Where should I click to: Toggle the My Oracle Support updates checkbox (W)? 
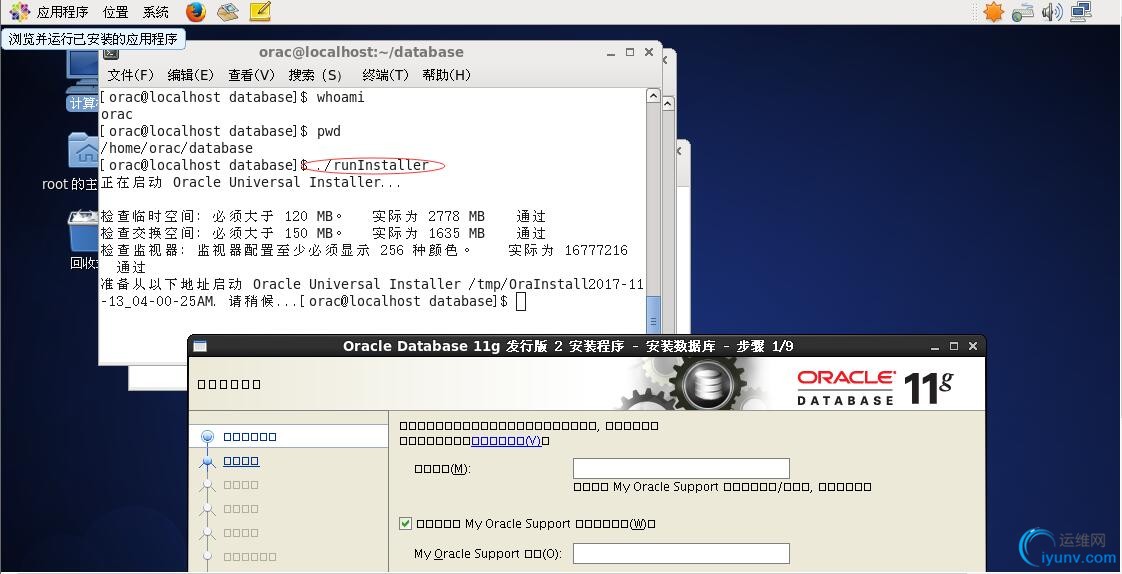[x=406, y=524]
